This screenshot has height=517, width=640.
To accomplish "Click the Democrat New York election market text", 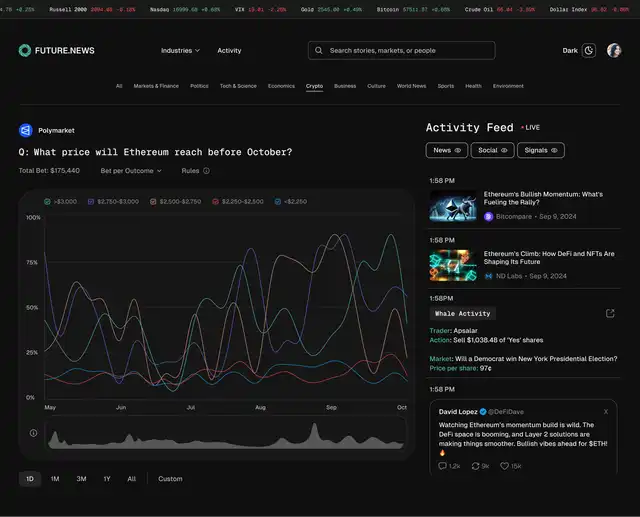I will click(x=536, y=359).
